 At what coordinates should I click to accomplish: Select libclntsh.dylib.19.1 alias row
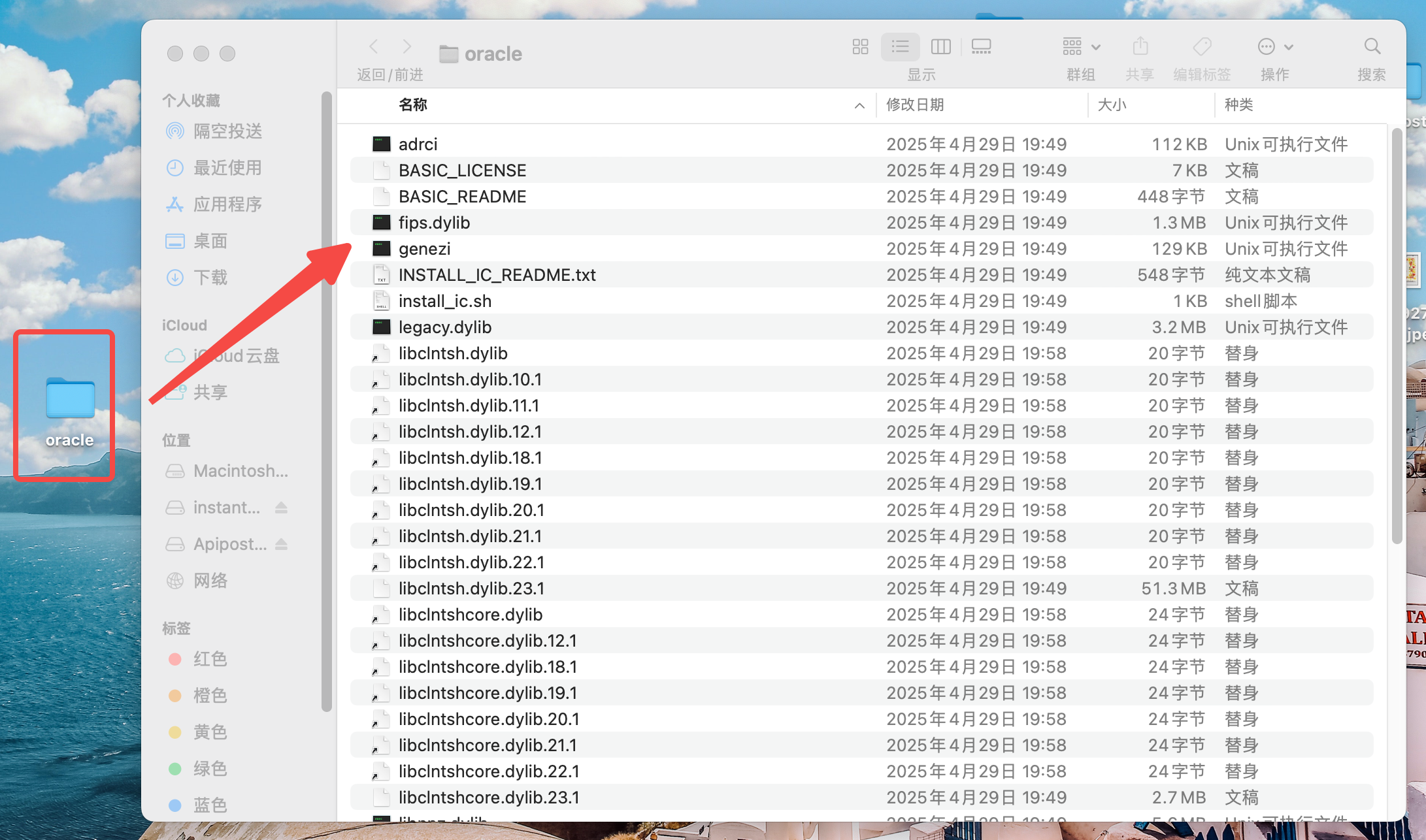(x=861, y=484)
